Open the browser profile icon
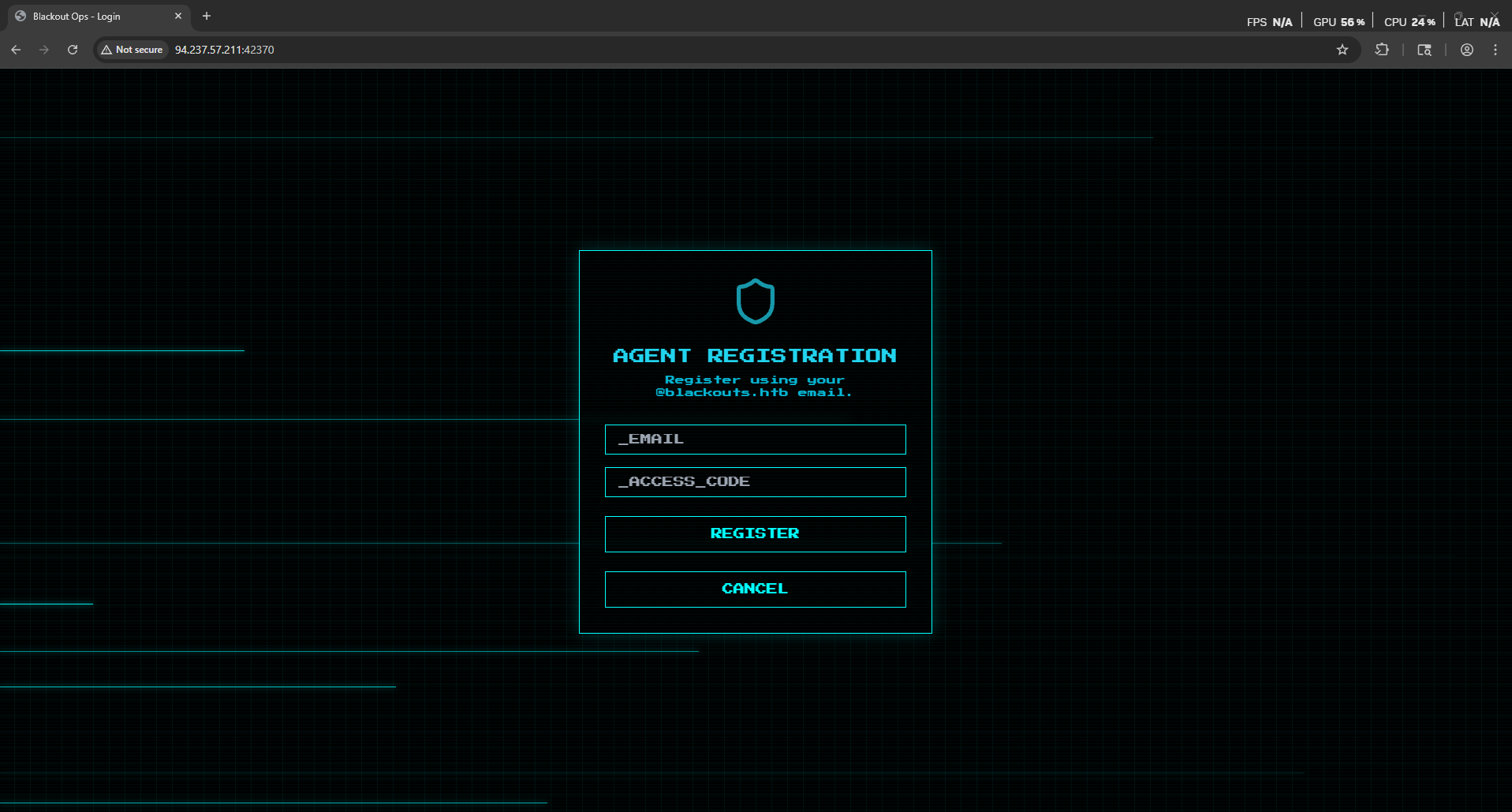1512x812 pixels. 1467,50
